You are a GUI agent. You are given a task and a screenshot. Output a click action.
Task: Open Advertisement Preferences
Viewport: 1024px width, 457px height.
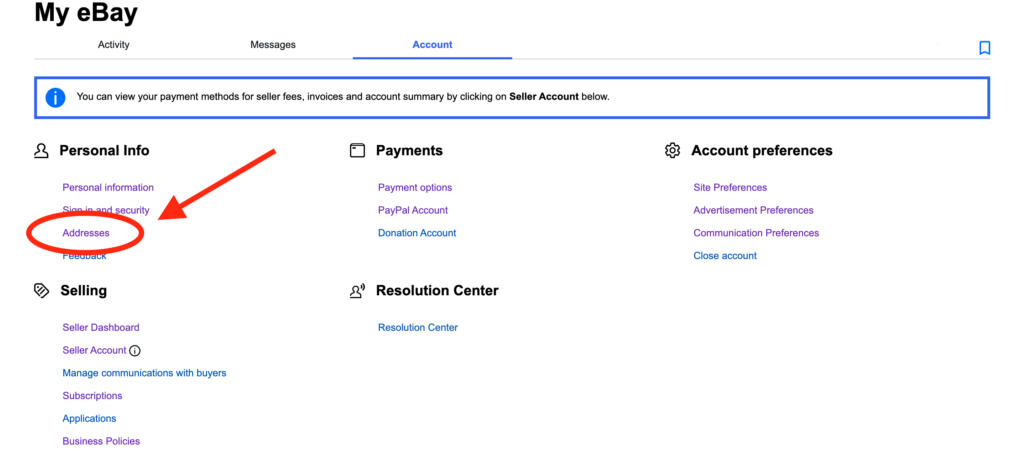pos(753,210)
